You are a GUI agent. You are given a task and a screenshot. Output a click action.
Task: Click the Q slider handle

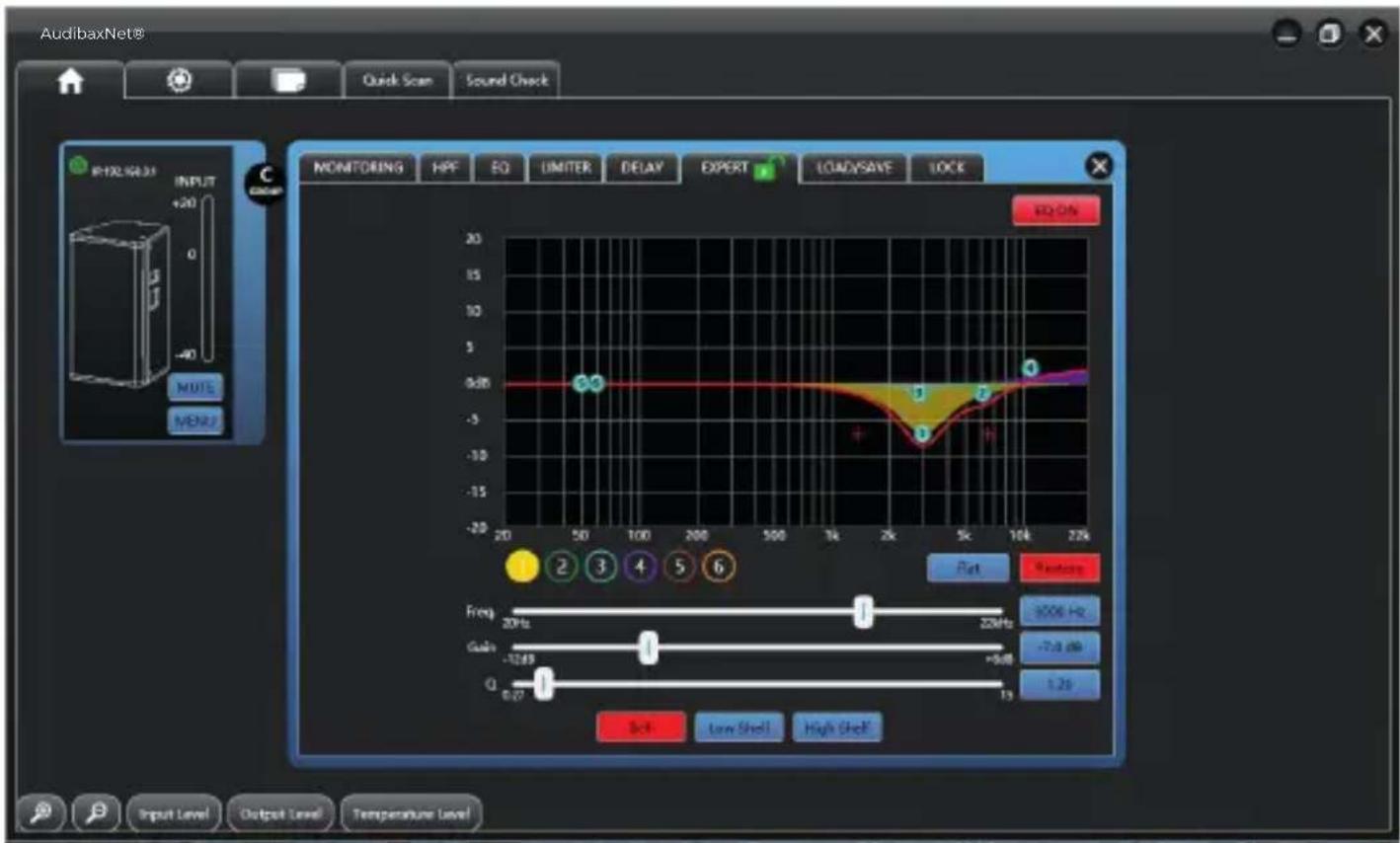(x=544, y=684)
